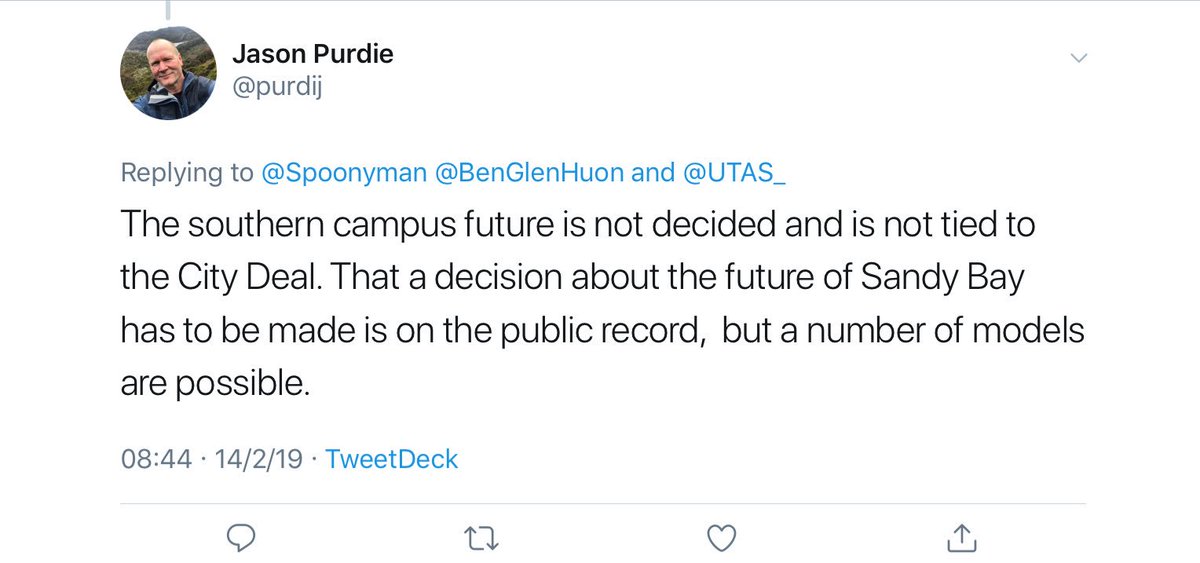Tap the tweet text about southern campus
This screenshot has height=563, width=1200.
coord(603,304)
